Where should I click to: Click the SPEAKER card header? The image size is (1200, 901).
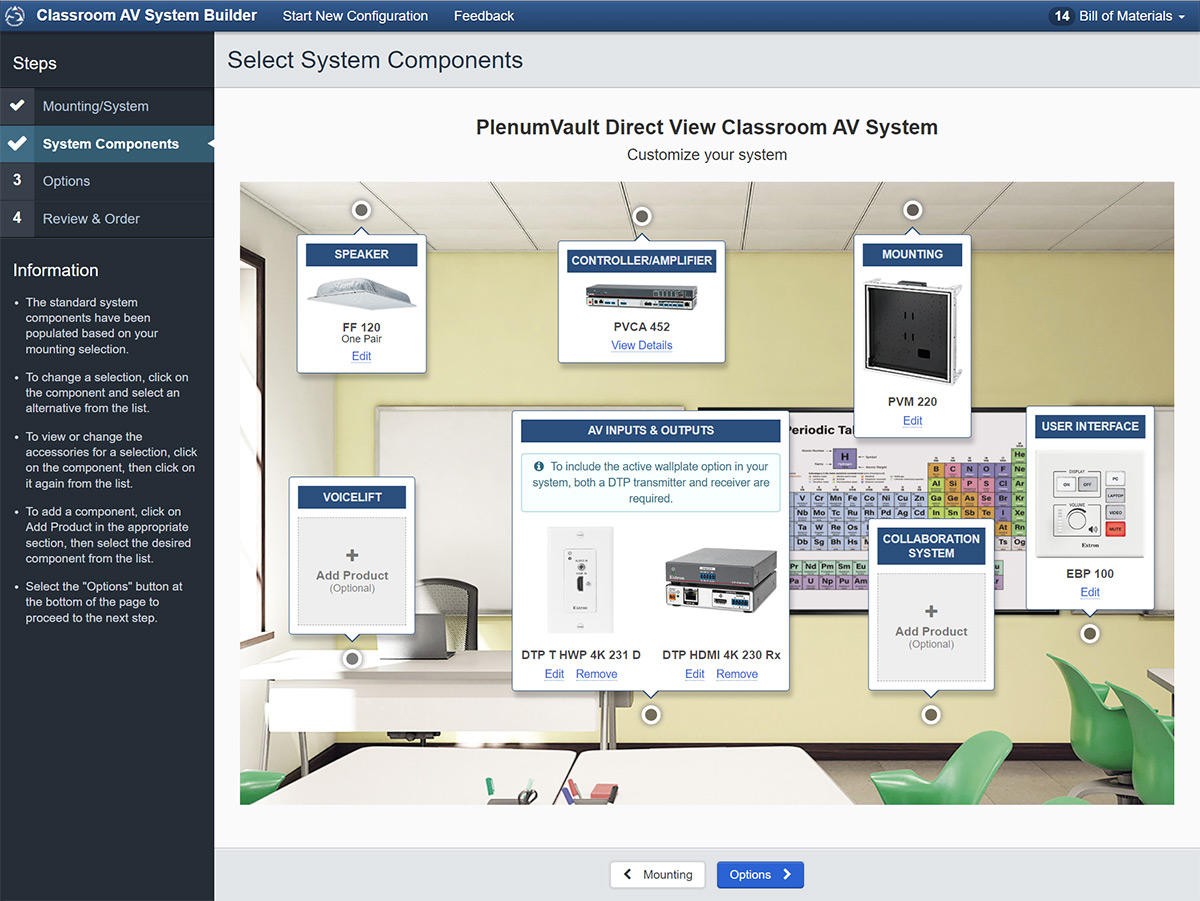tap(361, 254)
